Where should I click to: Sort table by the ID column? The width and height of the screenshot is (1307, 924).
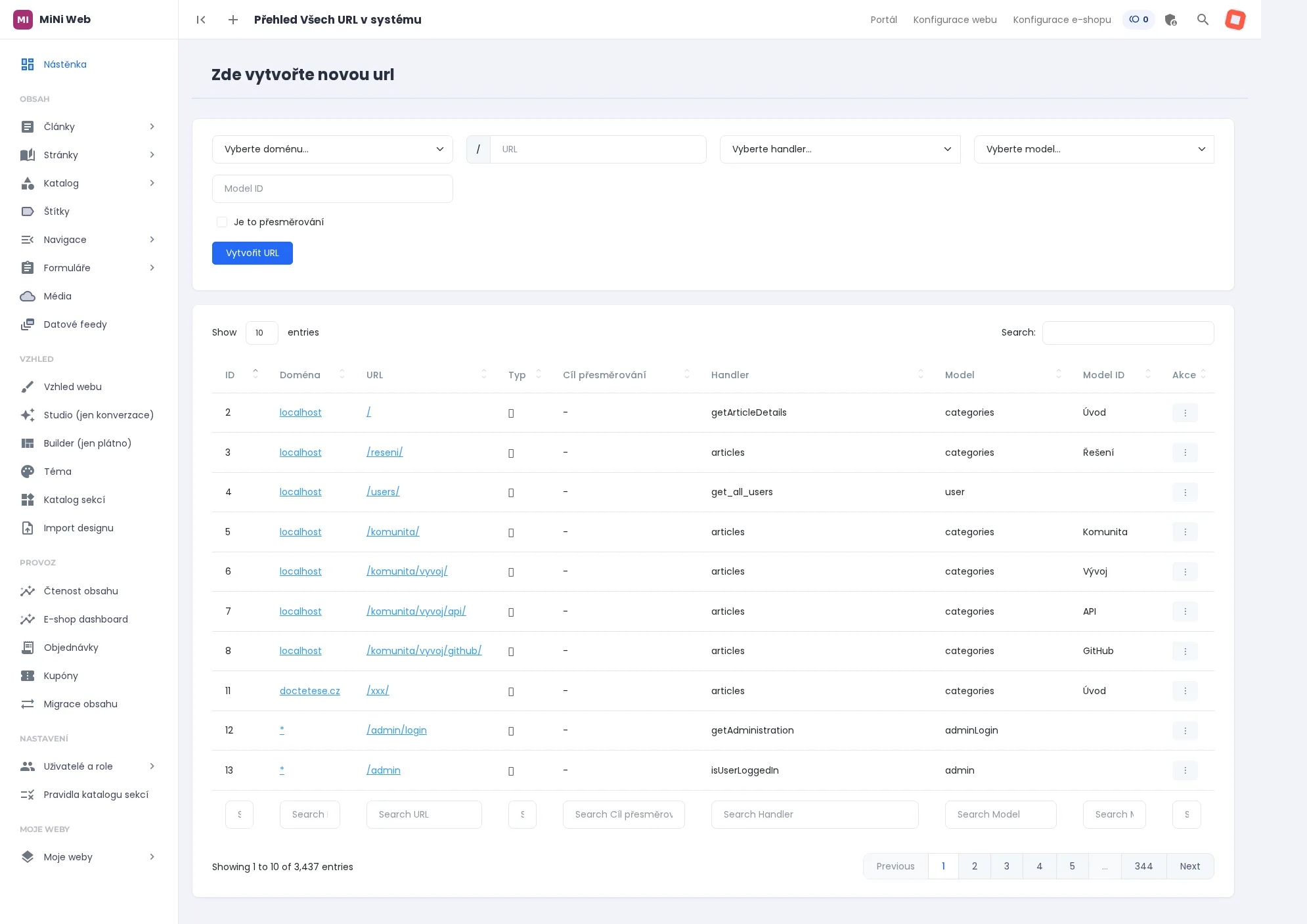point(240,375)
